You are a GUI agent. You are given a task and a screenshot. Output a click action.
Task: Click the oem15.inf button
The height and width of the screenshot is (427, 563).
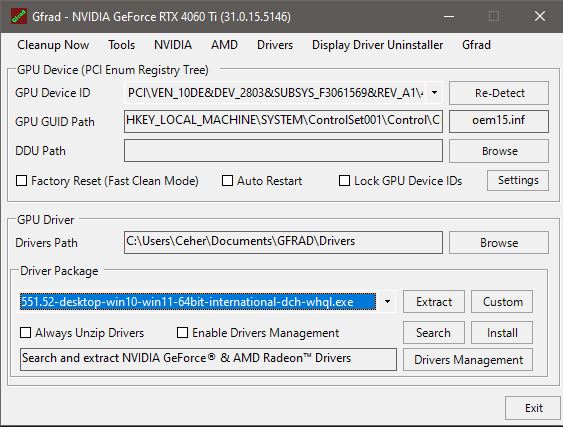pos(499,121)
